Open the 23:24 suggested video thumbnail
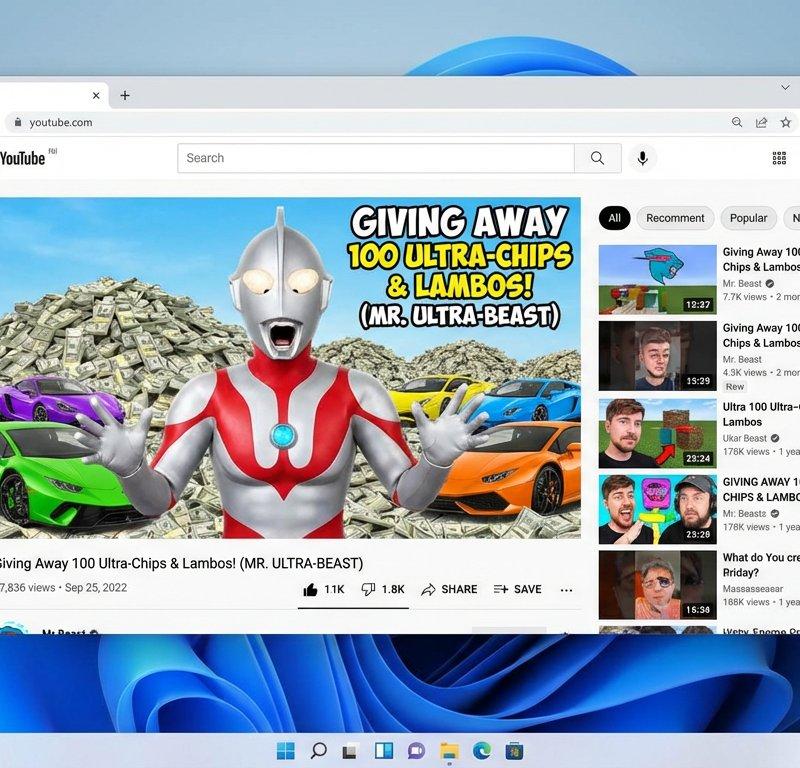 [x=657, y=433]
